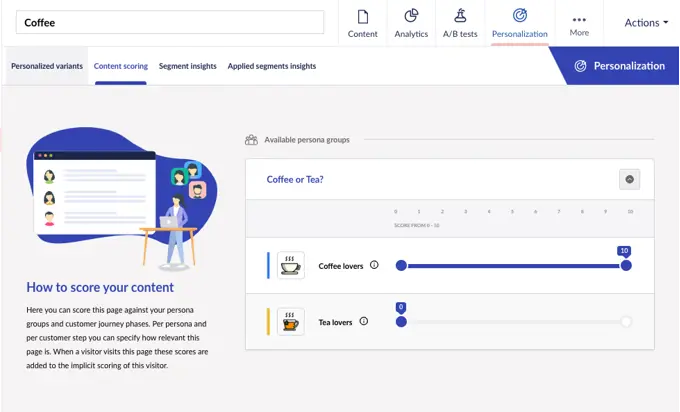Click the Coffee or Tea? group title
The height and width of the screenshot is (412, 680).
coord(295,180)
